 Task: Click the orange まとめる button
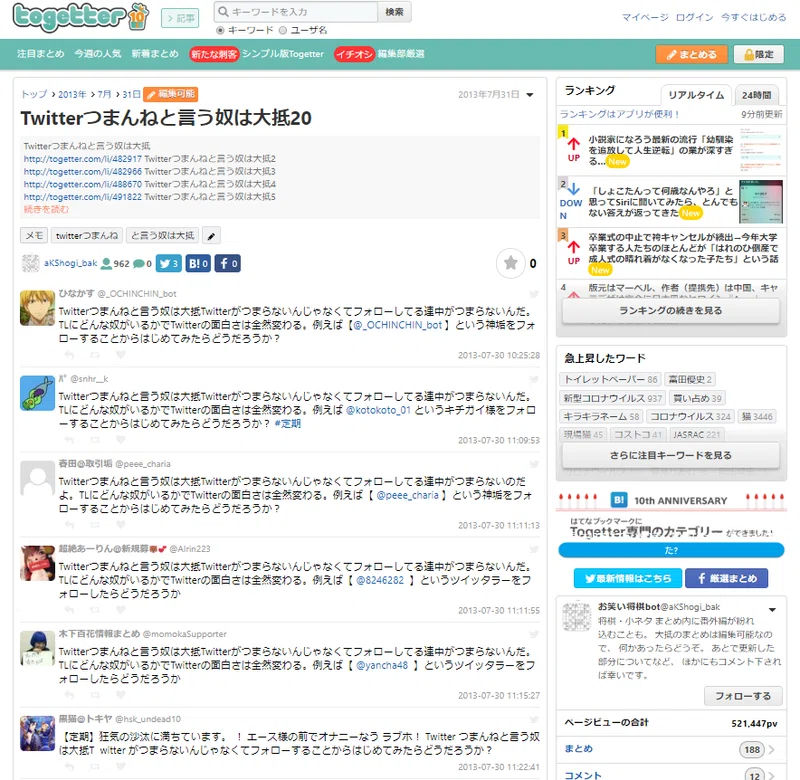pos(691,54)
